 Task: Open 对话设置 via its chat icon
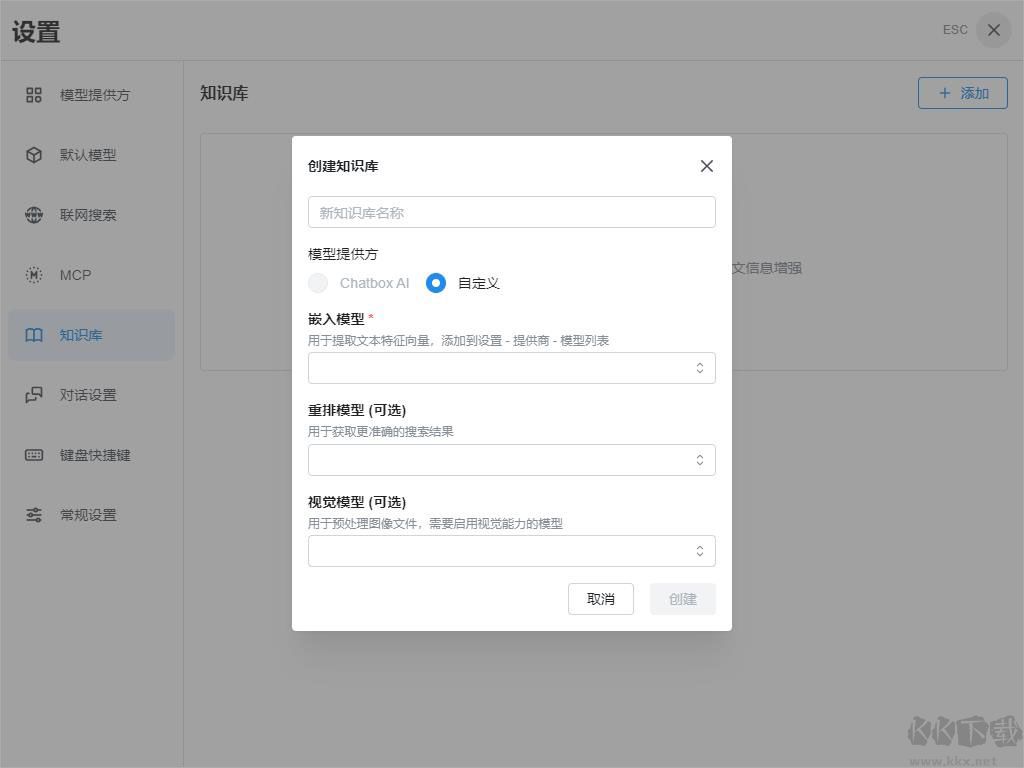[x=33, y=395]
